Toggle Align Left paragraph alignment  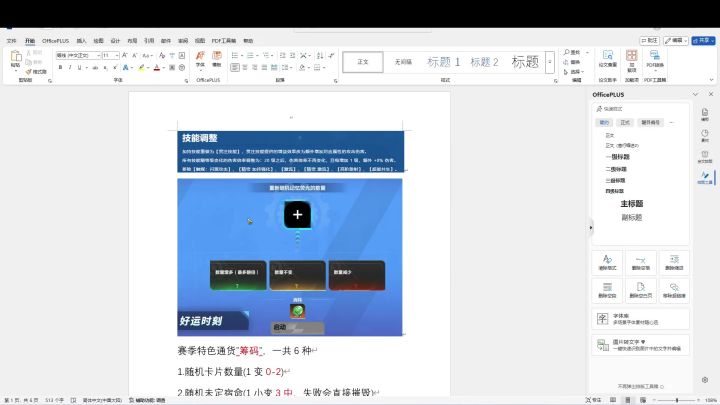click(x=235, y=68)
